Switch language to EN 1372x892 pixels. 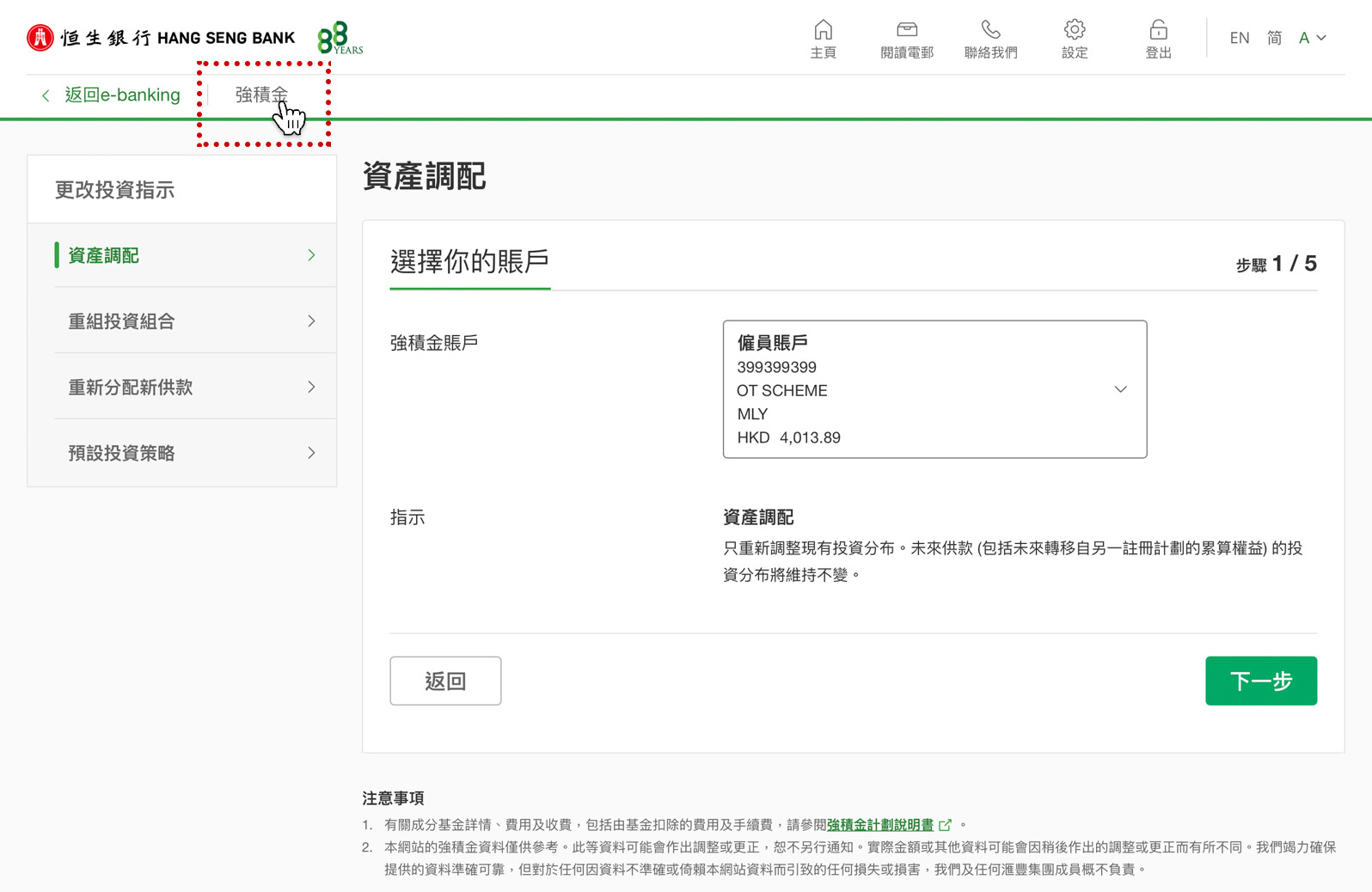(x=1239, y=38)
